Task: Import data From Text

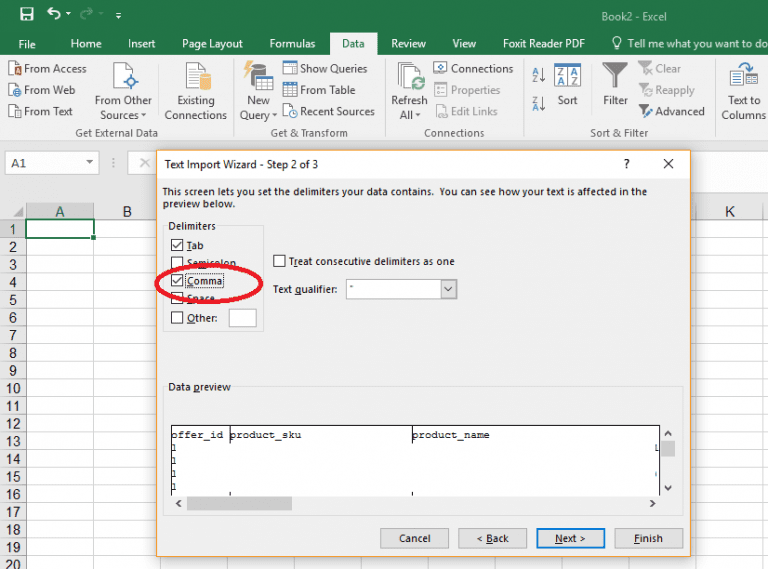Action: (x=41, y=112)
